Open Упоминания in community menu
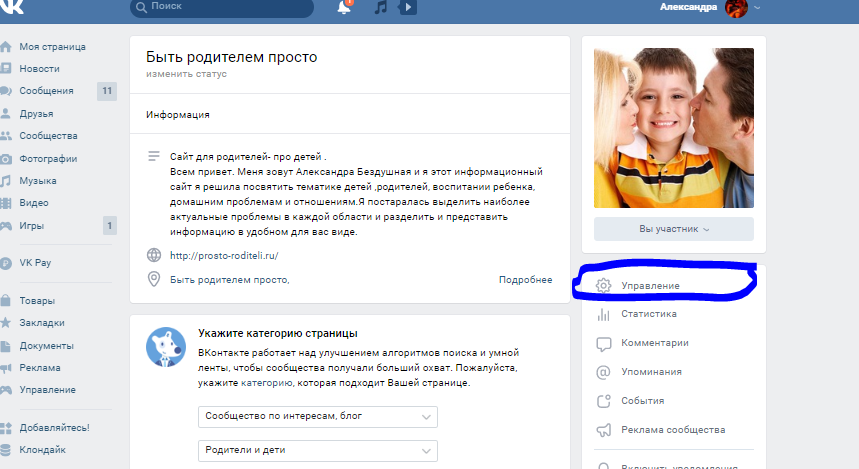 coord(651,372)
